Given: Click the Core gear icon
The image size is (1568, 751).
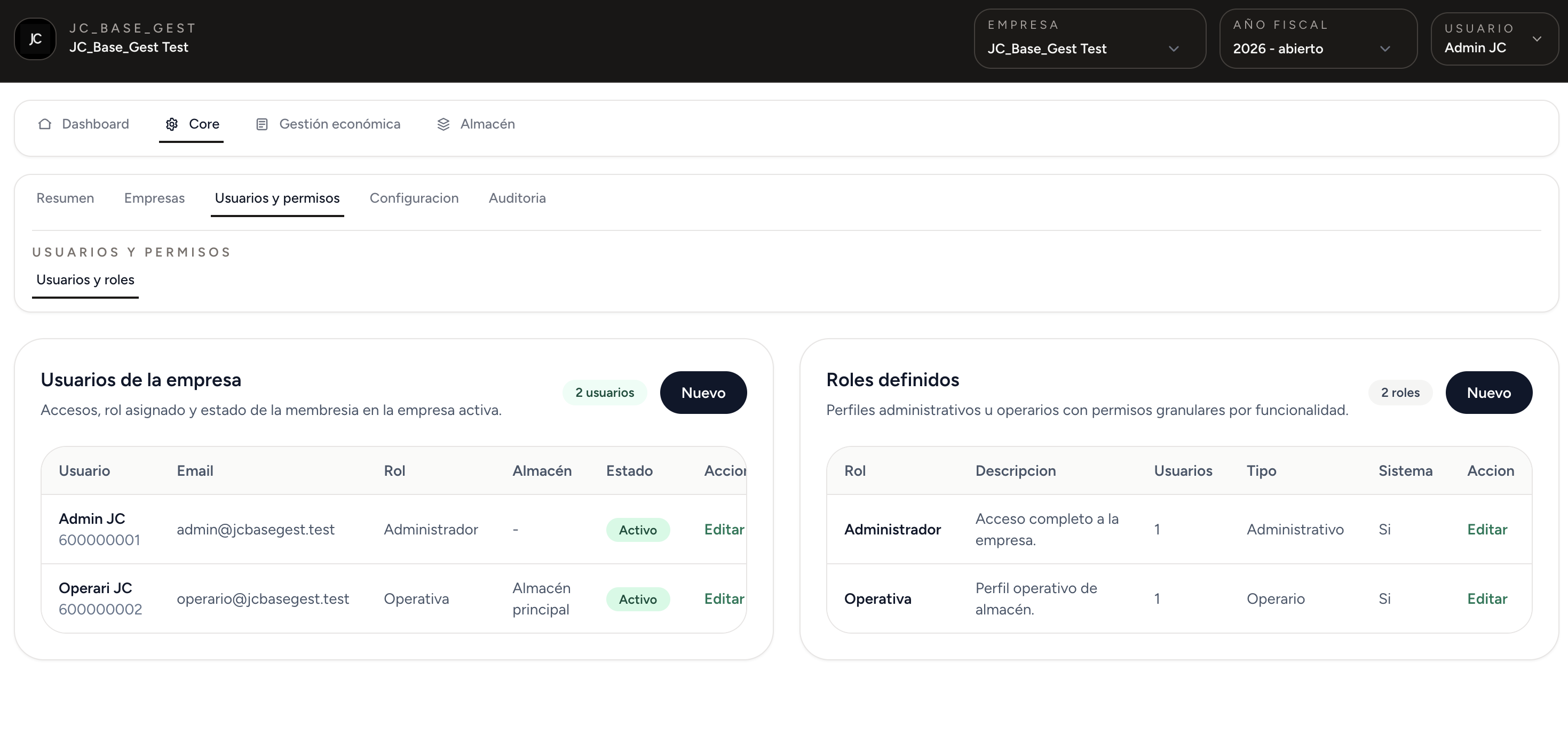Looking at the screenshot, I should click(172, 124).
